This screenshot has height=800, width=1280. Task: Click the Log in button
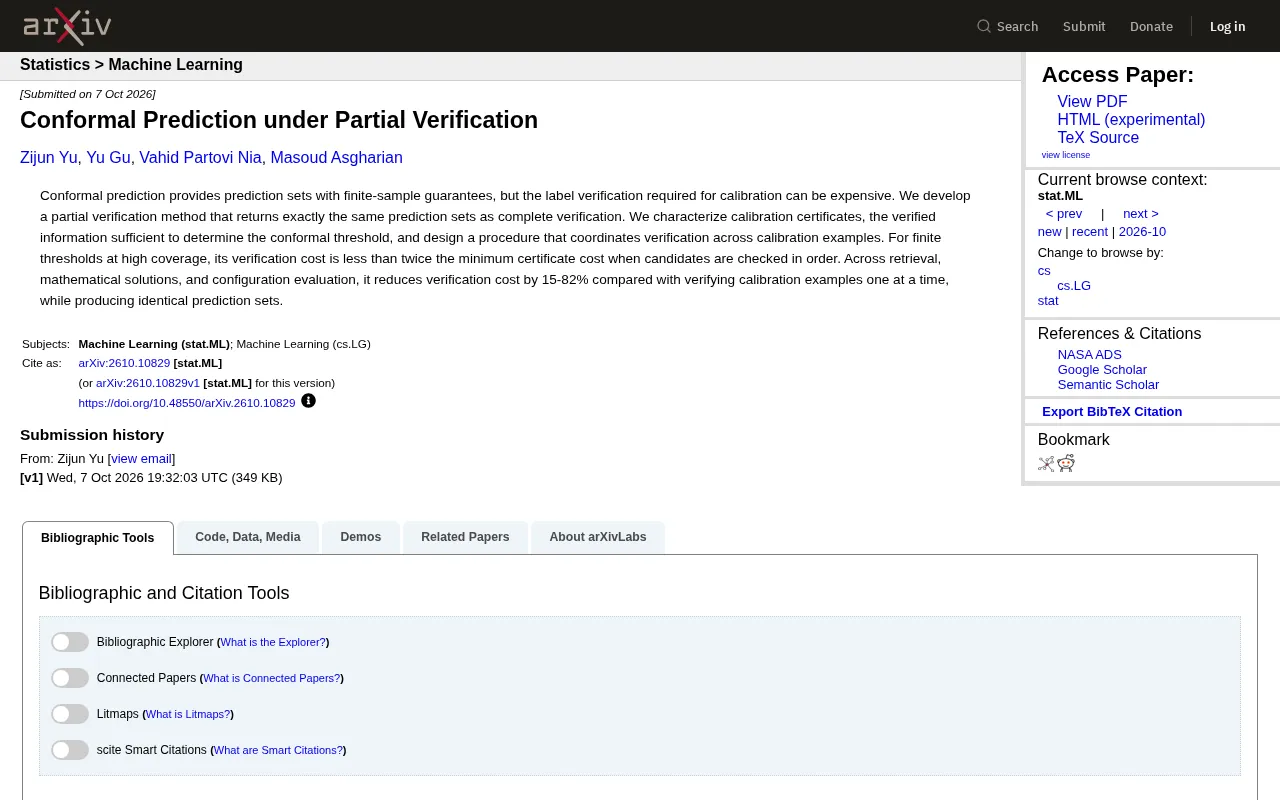tap(1227, 26)
